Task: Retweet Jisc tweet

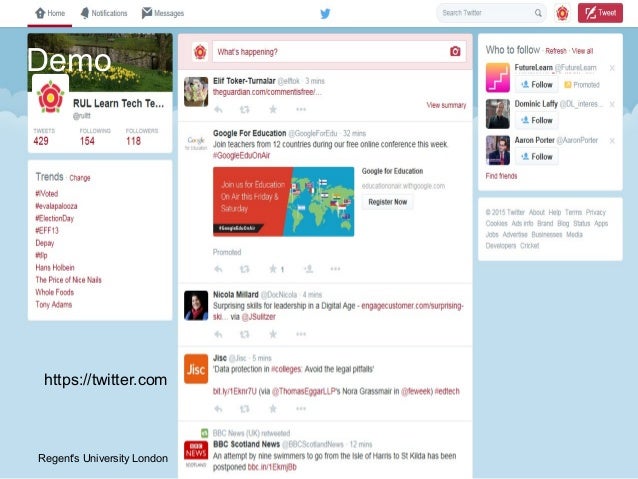Action: [245, 409]
